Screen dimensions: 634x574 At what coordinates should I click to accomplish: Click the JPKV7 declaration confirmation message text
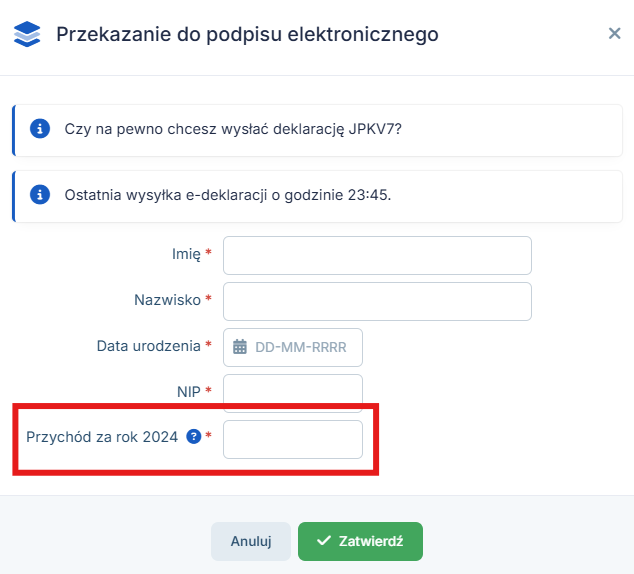[x=233, y=129]
